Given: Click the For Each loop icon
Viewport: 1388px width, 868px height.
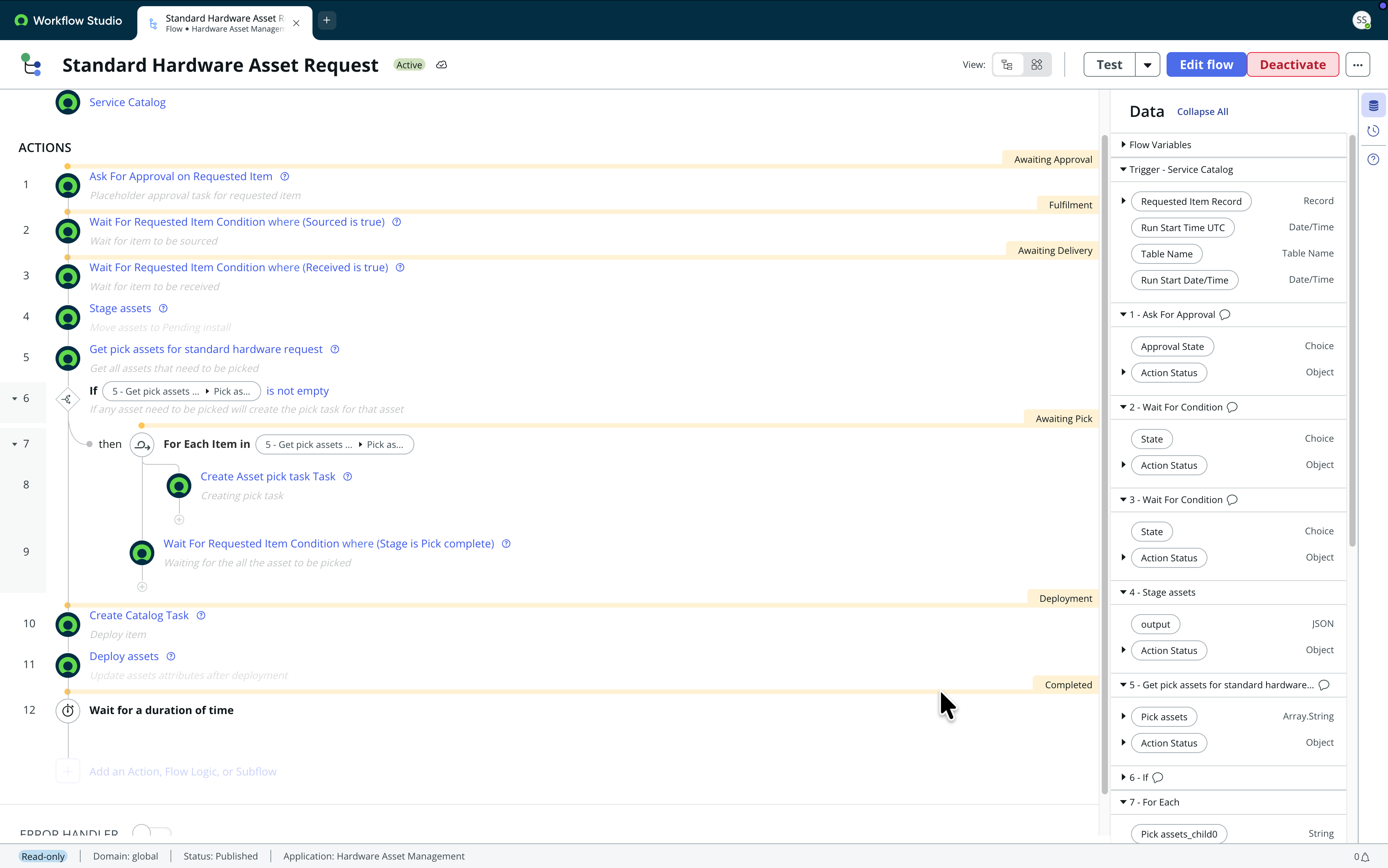Looking at the screenshot, I should pos(142,444).
